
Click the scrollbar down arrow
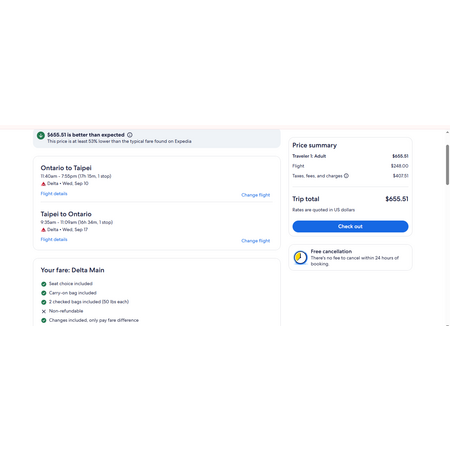(x=447, y=325)
